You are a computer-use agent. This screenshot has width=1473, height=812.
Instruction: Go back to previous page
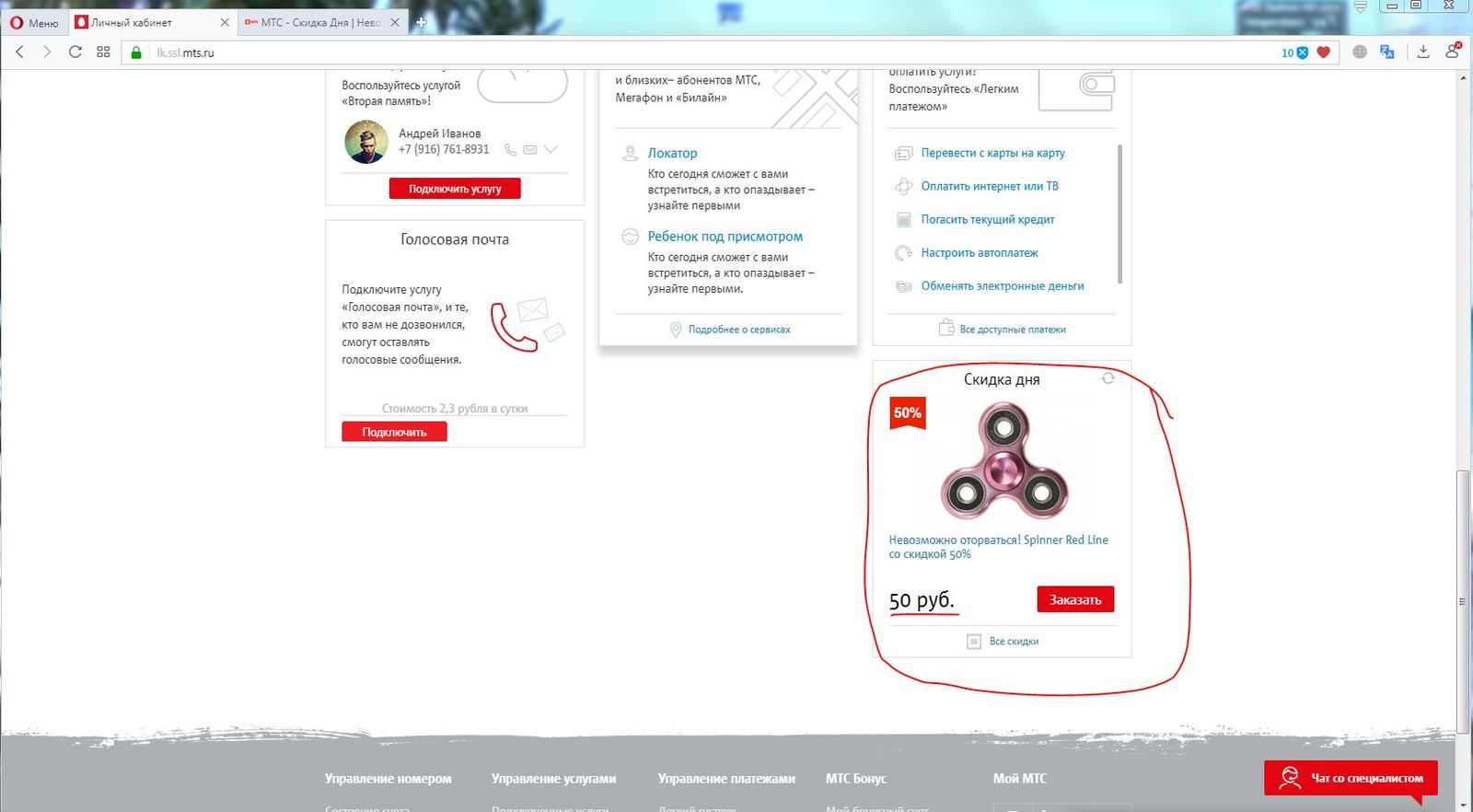[x=20, y=52]
